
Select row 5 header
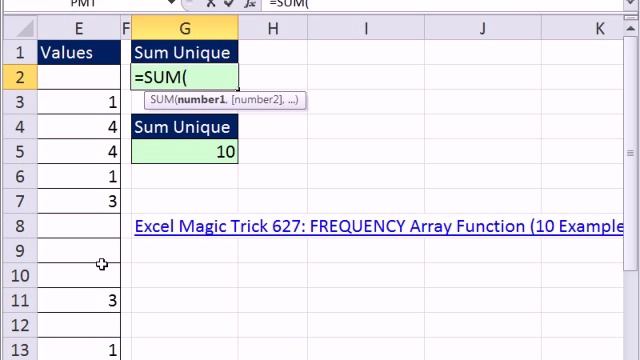pos(20,152)
